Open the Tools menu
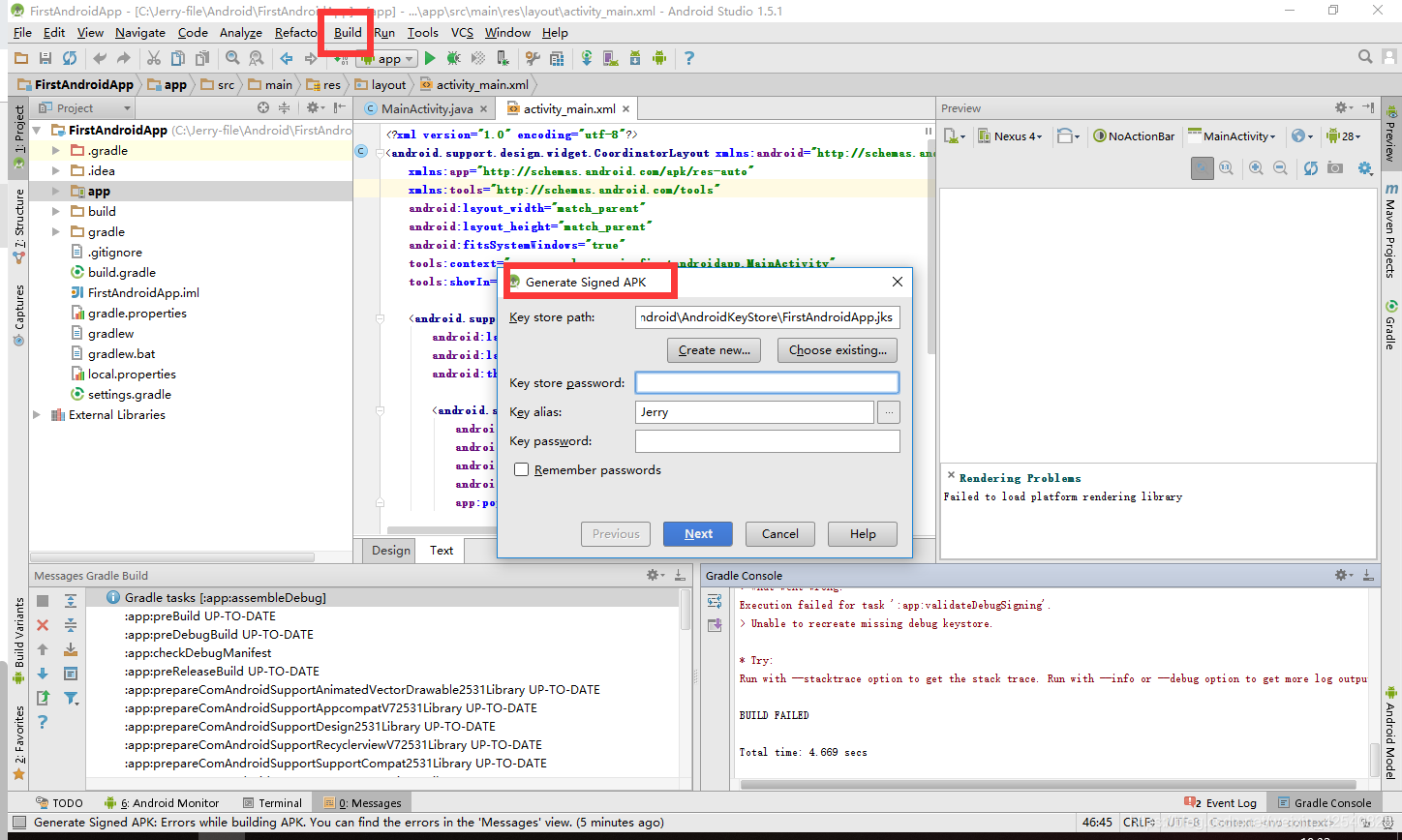This screenshot has width=1402, height=840. [x=422, y=32]
